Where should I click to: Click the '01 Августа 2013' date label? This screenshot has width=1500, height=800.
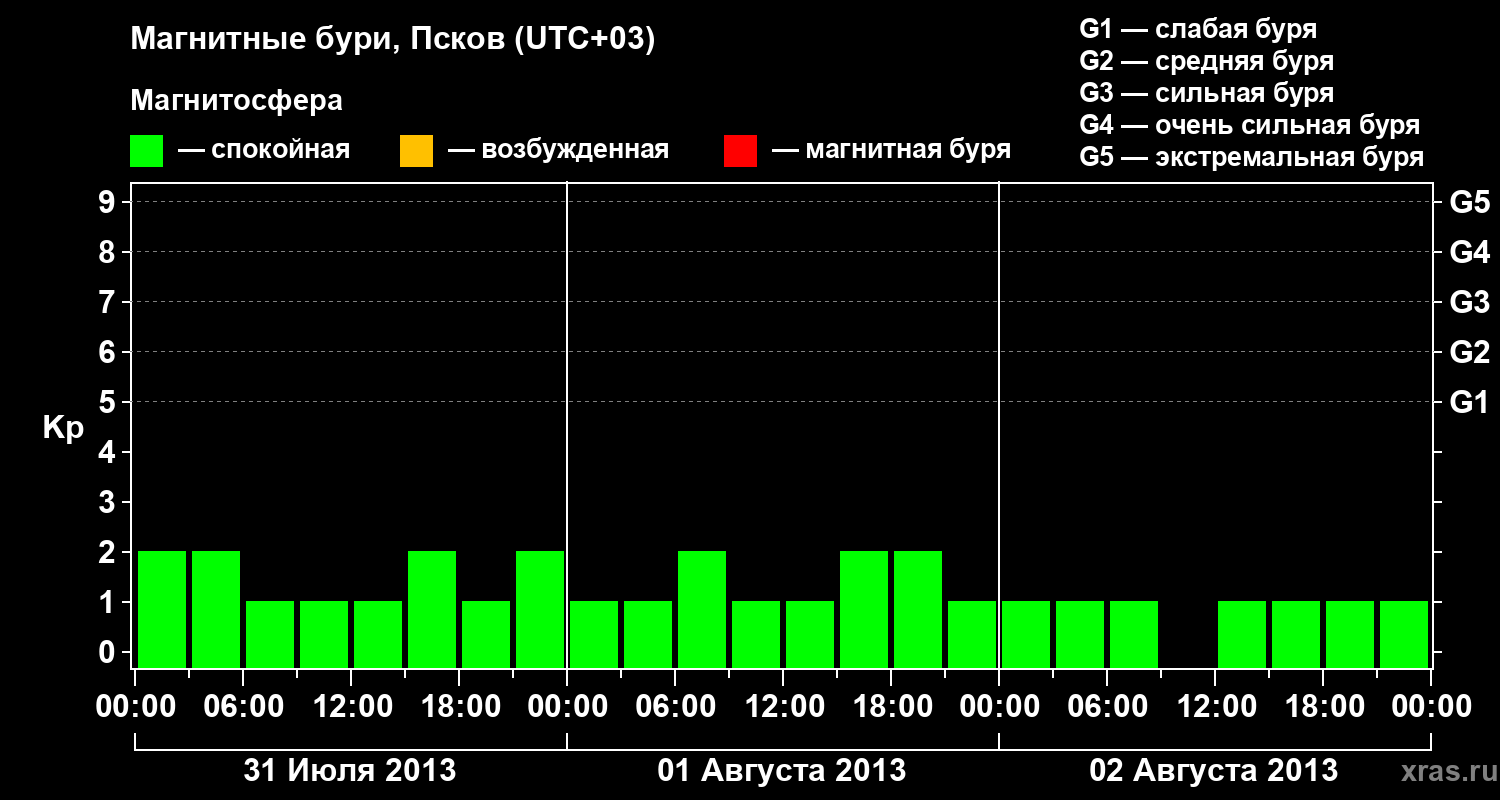(x=782, y=771)
